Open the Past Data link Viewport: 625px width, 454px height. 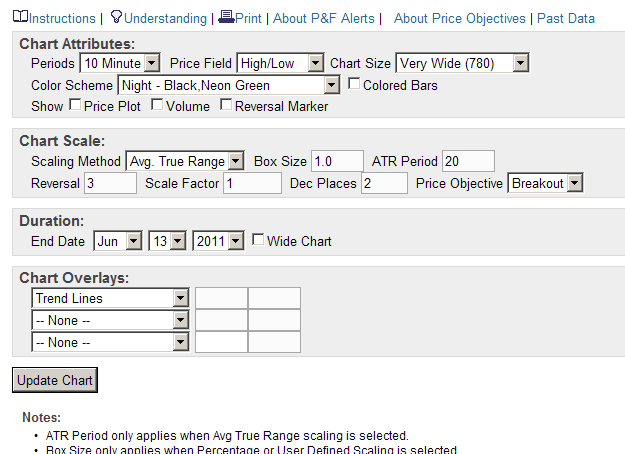point(566,18)
